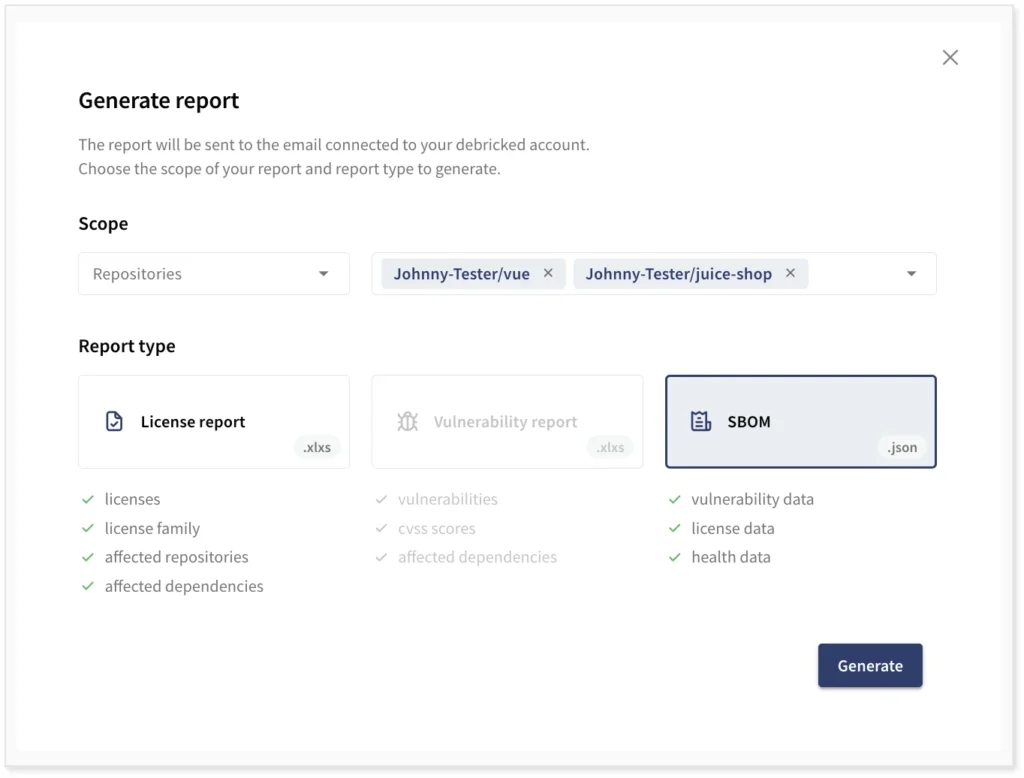Viewport: 1024px width, 778px height.
Task: Click the .json badge on SBOM card
Action: point(902,447)
